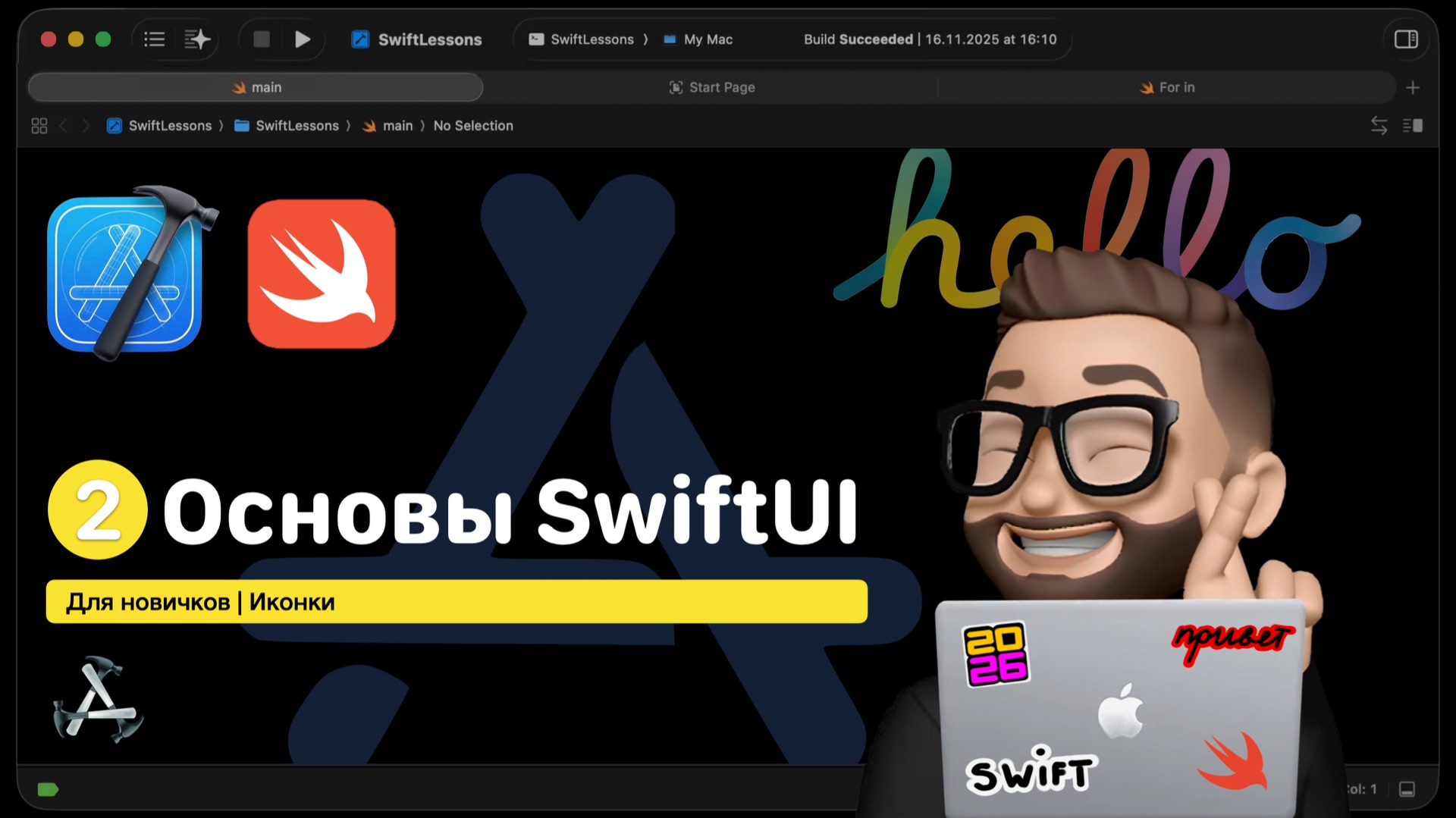Click the code review arrows icon above the editor
The width and height of the screenshot is (1456, 818).
1378,125
